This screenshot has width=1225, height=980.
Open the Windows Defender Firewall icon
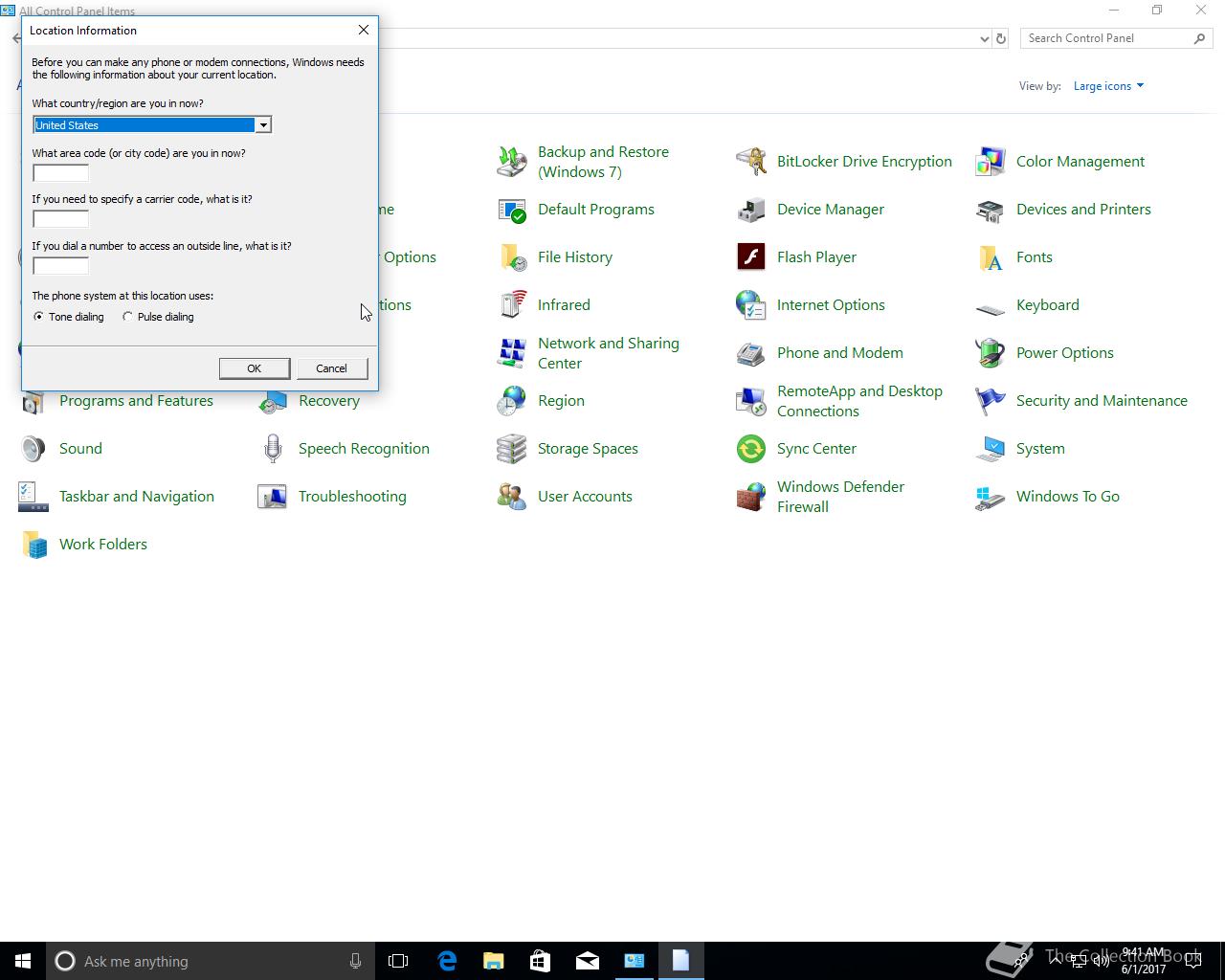[751, 497]
